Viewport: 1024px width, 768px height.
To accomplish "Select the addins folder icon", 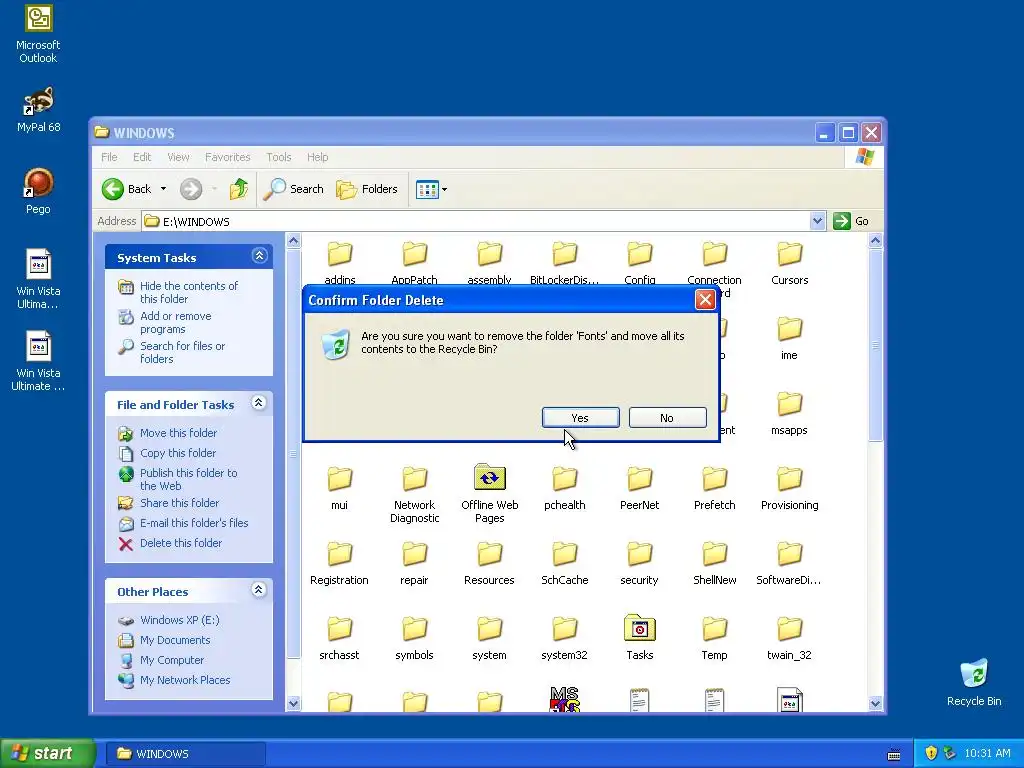I will (x=340, y=254).
